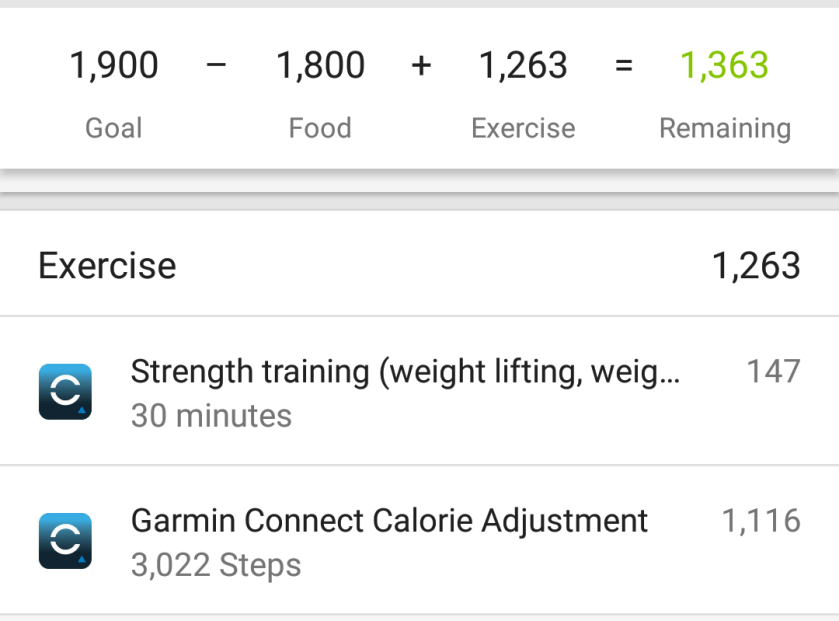Tap the 1,263 total in Exercise header
The width and height of the screenshot is (839, 621).
(x=755, y=266)
